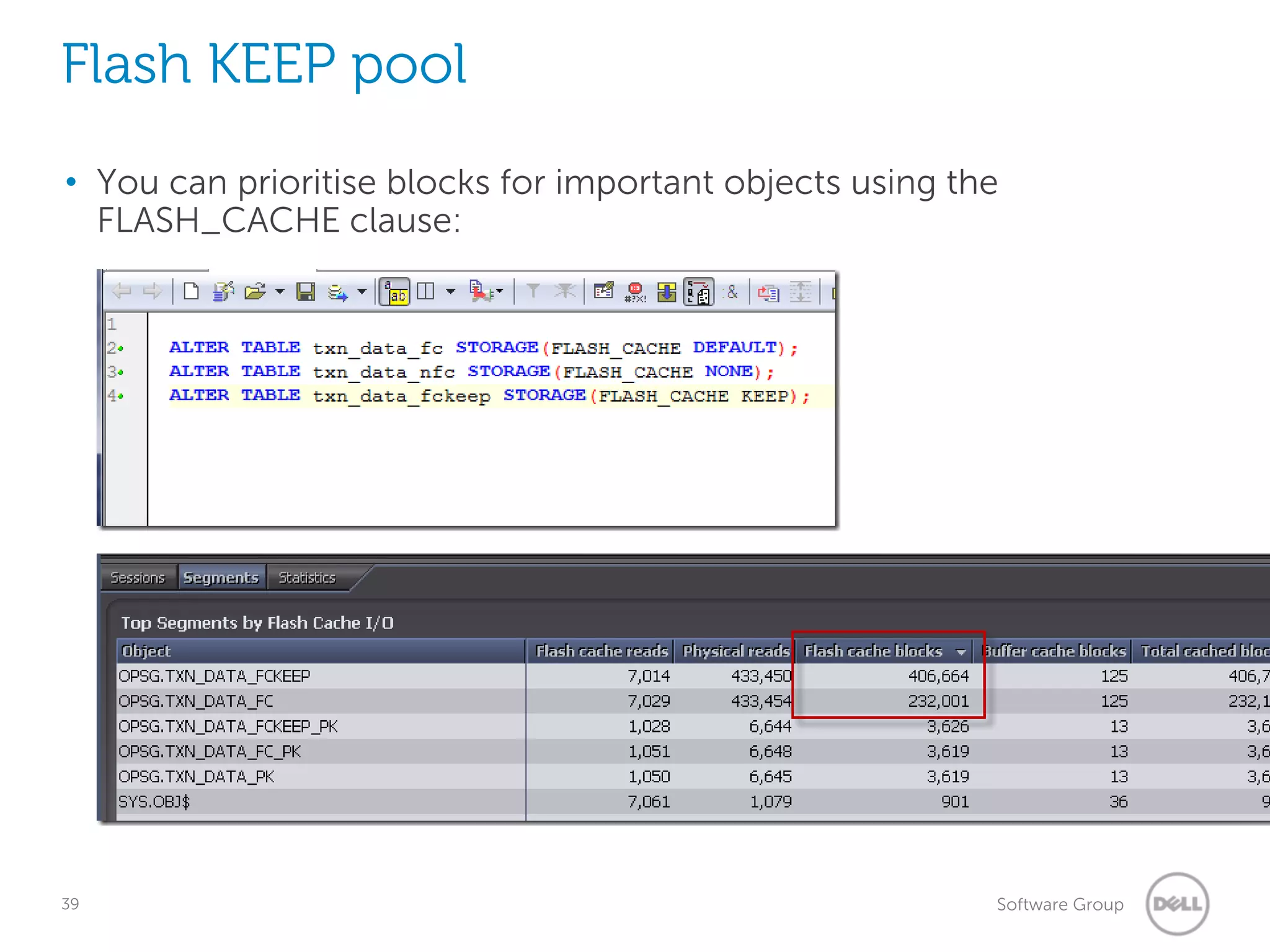Viewport: 1270px width, 952px height.
Task: Toggle sort arrow on Flash cache blocks
Action: tap(961, 652)
